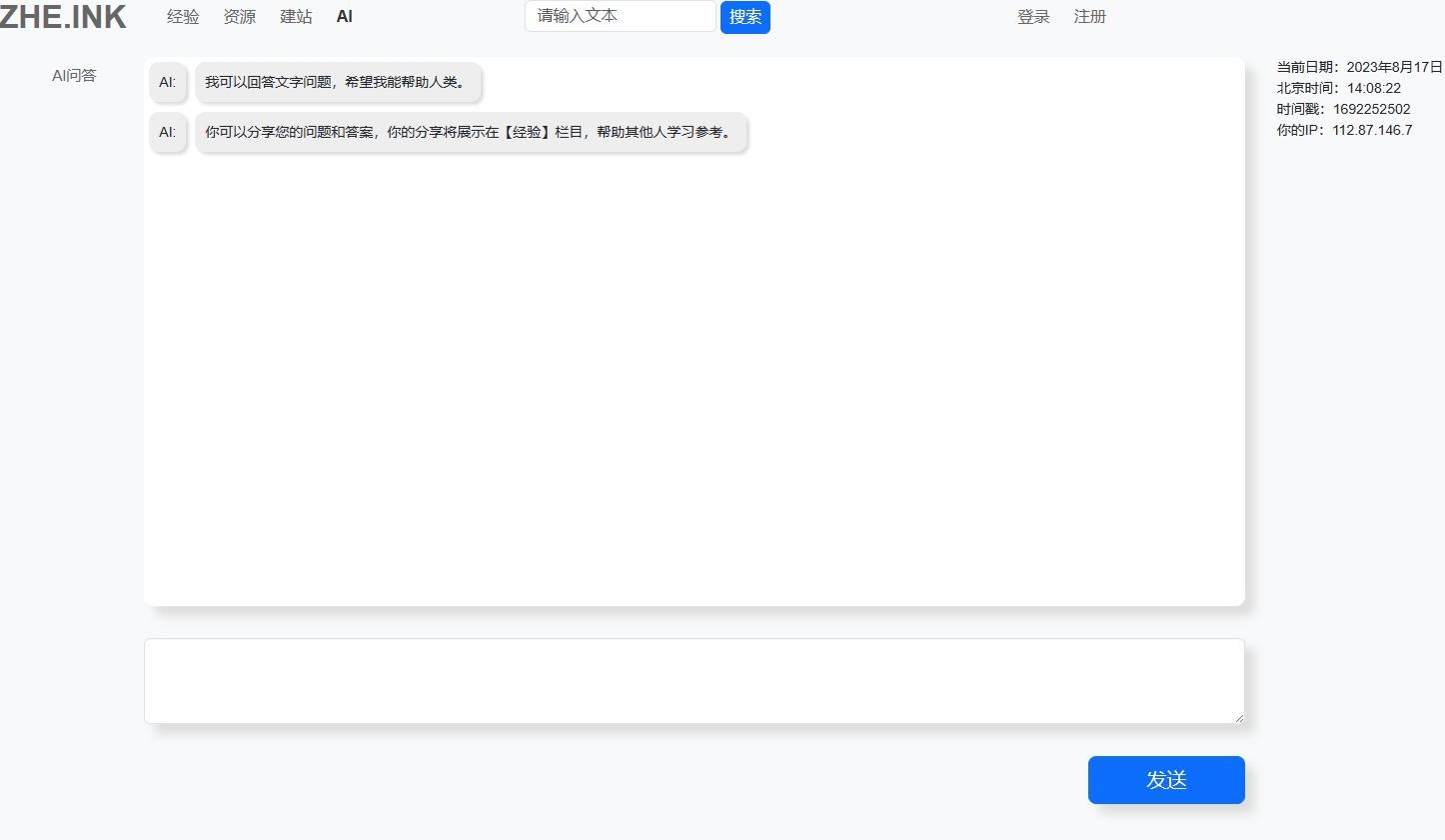Send the message with 发送 button
Viewport: 1445px width, 840px height.
point(1166,780)
